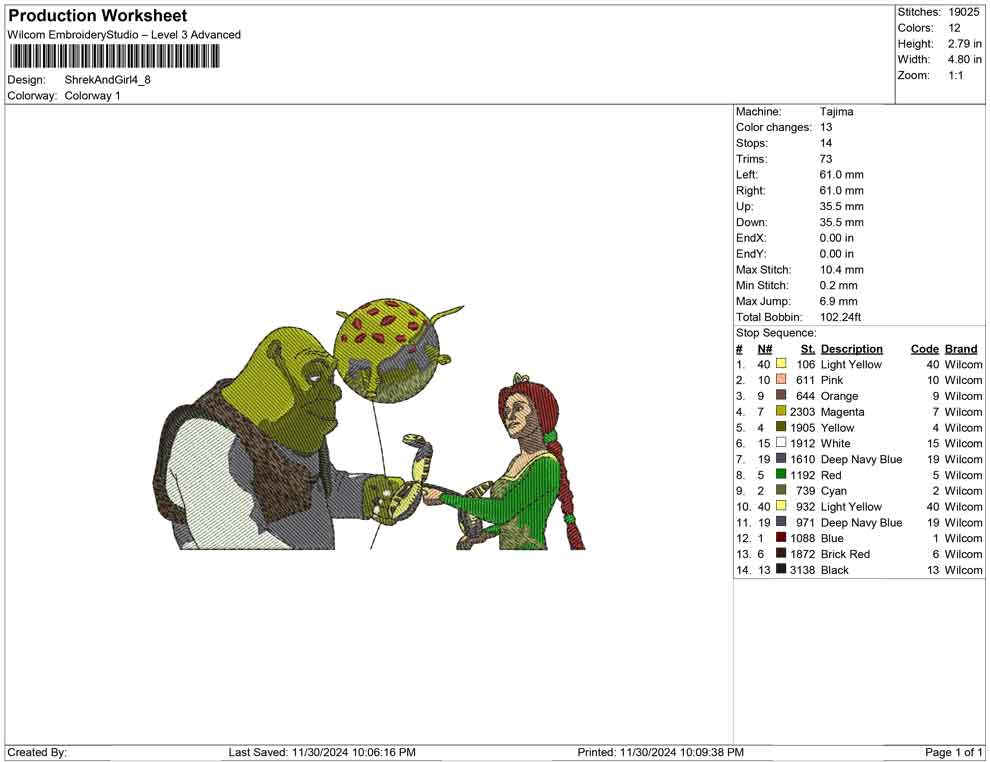990x762 pixels.
Task: Click the Light Yellow swatch in row 1
Action: click(x=781, y=364)
